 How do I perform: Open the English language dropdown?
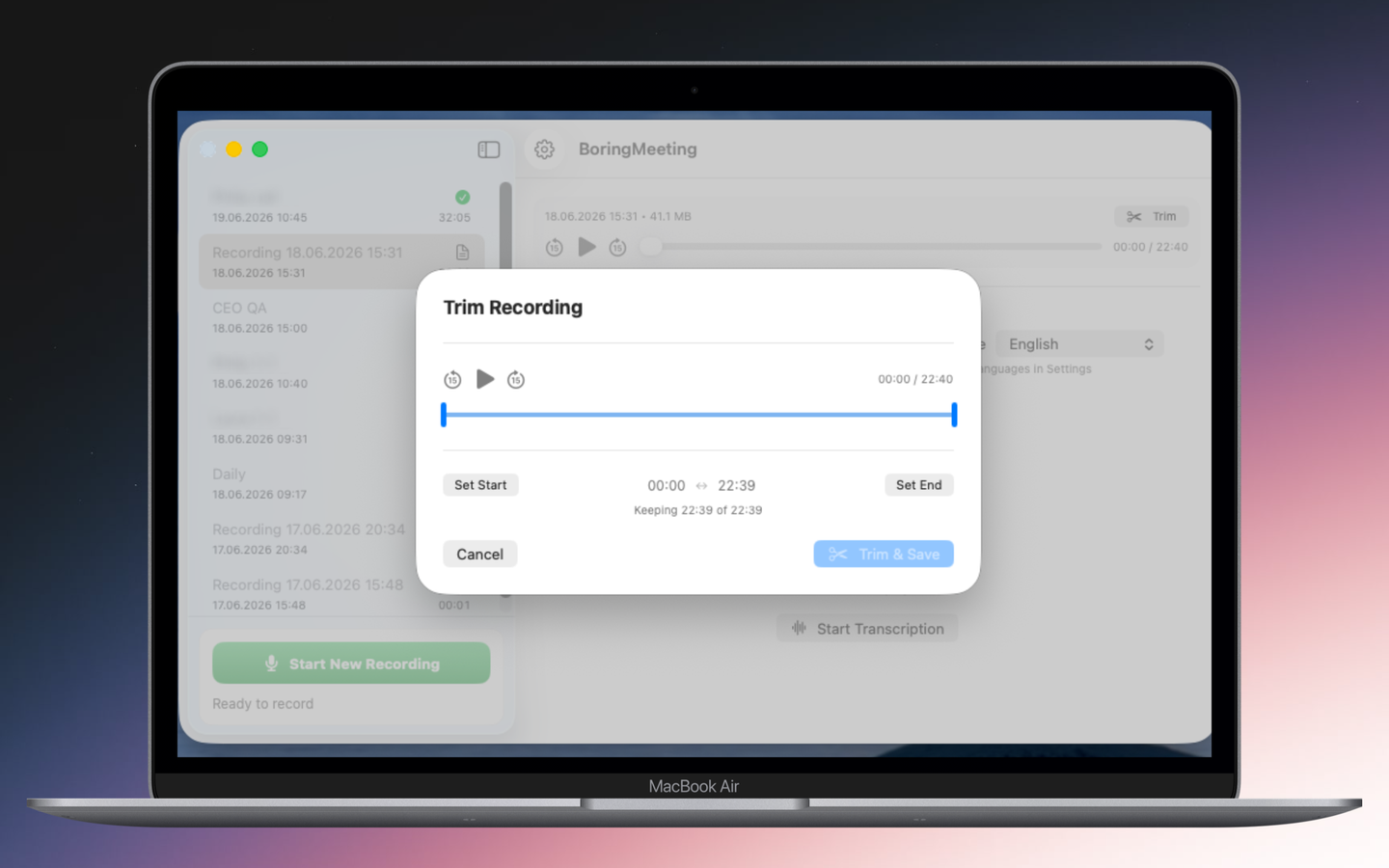tap(1079, 344)
